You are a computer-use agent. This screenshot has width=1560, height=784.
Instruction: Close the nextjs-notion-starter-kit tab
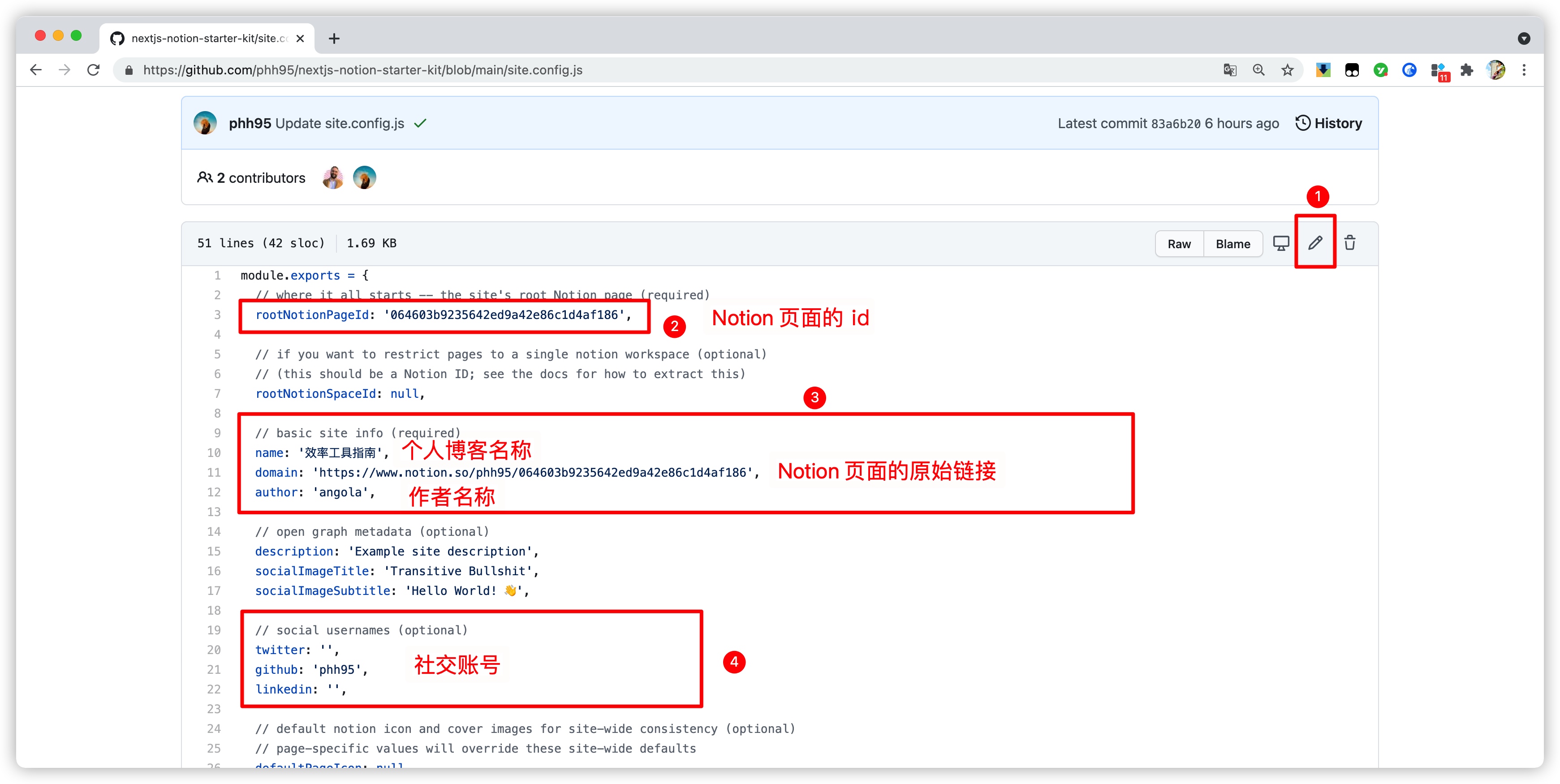[300, 39]
